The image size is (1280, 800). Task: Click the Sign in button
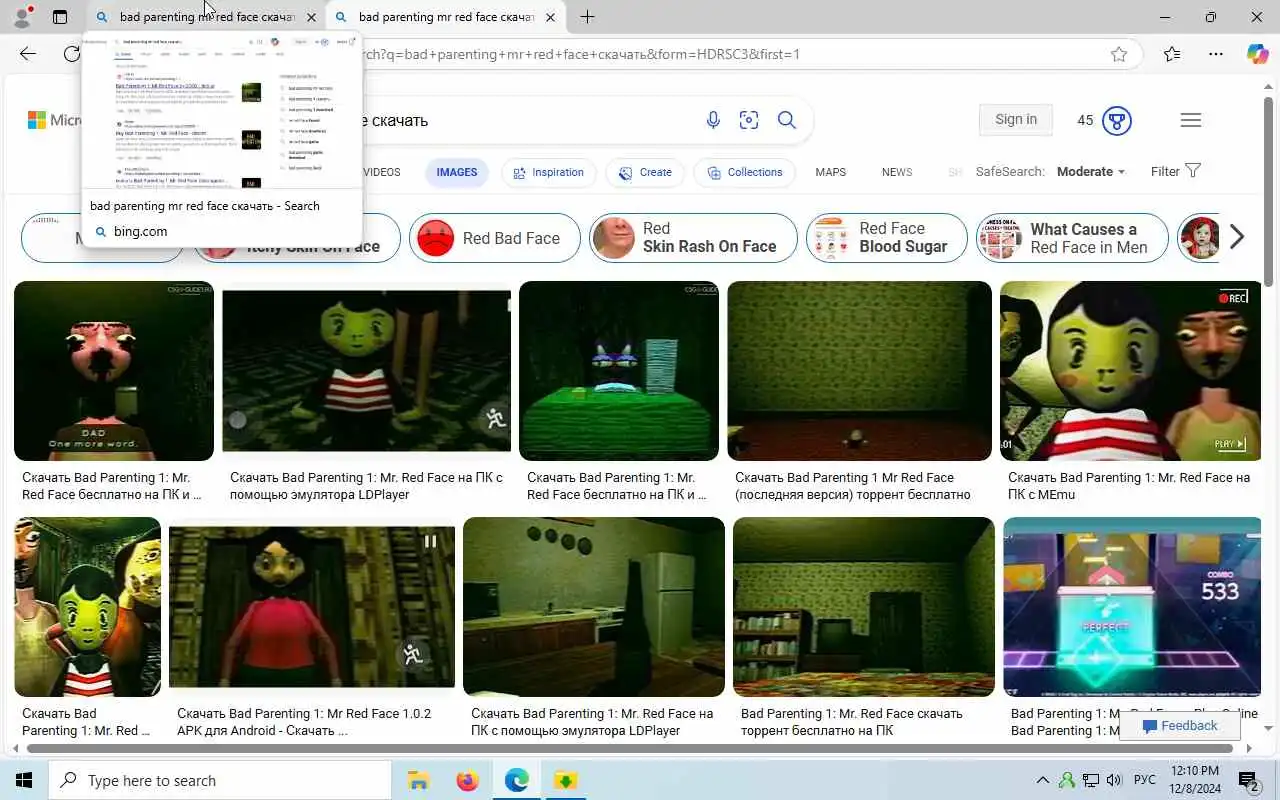[x=1016, y=119]
